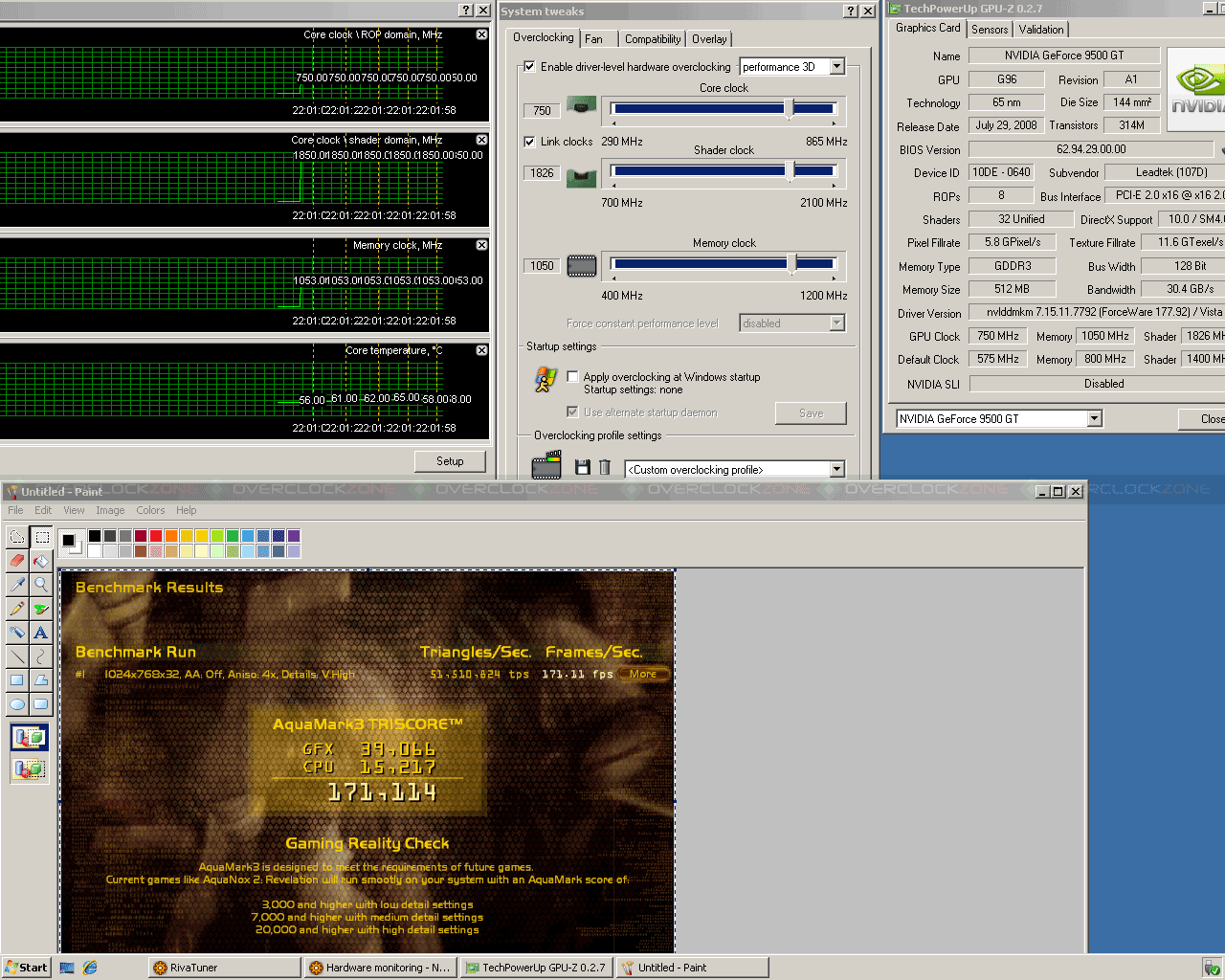
Task: Choose the Rounded Rectangle tool
Action: (x=41, y=704)
